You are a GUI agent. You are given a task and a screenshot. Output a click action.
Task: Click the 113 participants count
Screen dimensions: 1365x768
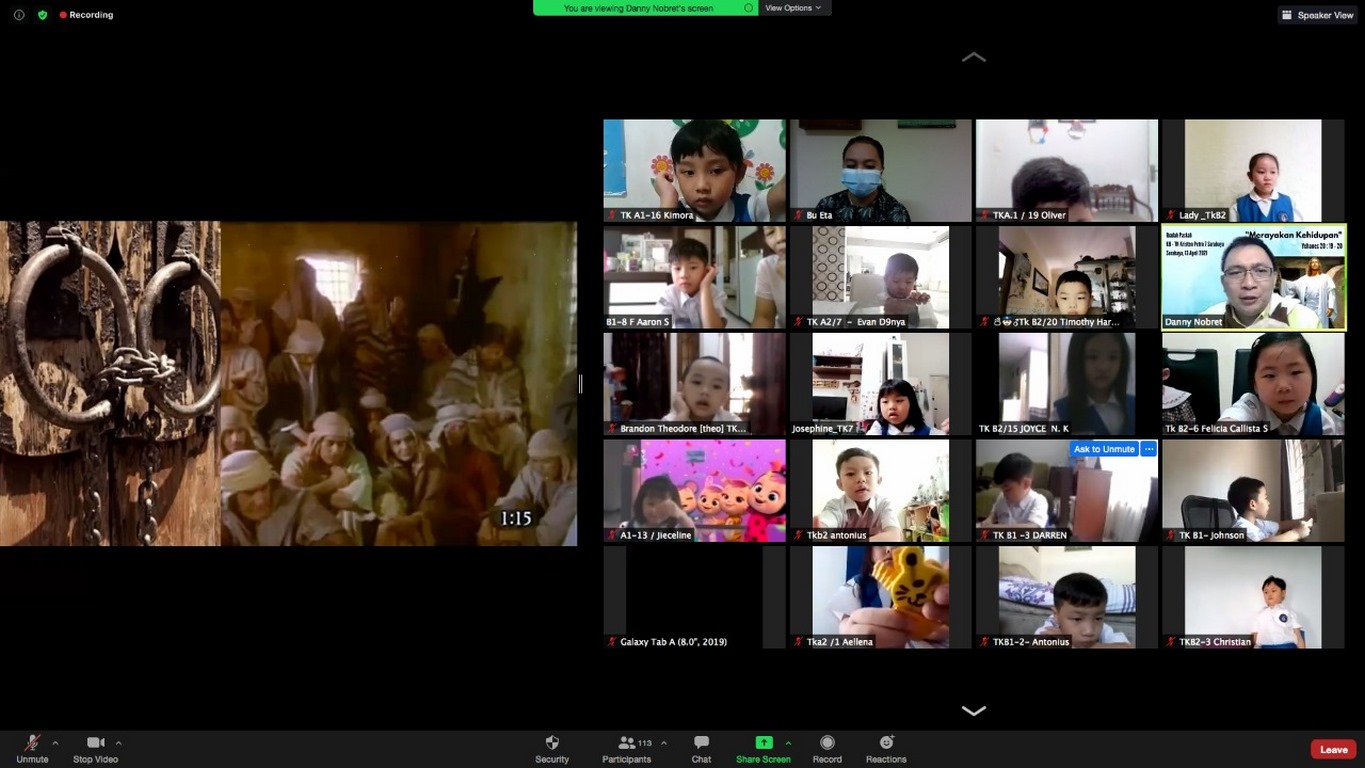645,743
